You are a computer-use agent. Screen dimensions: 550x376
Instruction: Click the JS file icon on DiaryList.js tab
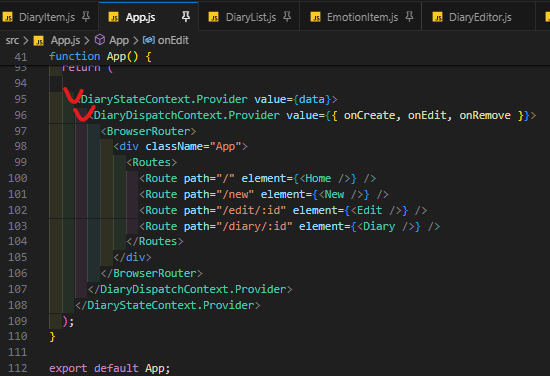(214, 17)
